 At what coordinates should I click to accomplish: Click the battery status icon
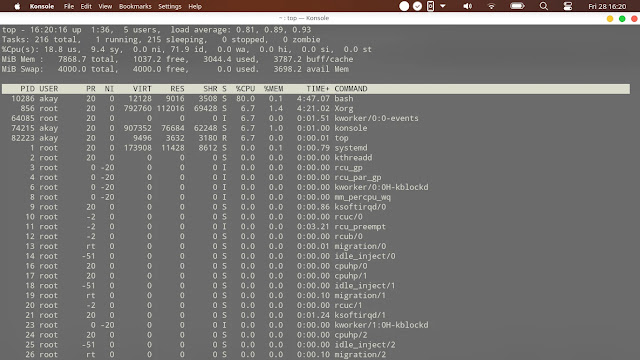coord(517,6)
